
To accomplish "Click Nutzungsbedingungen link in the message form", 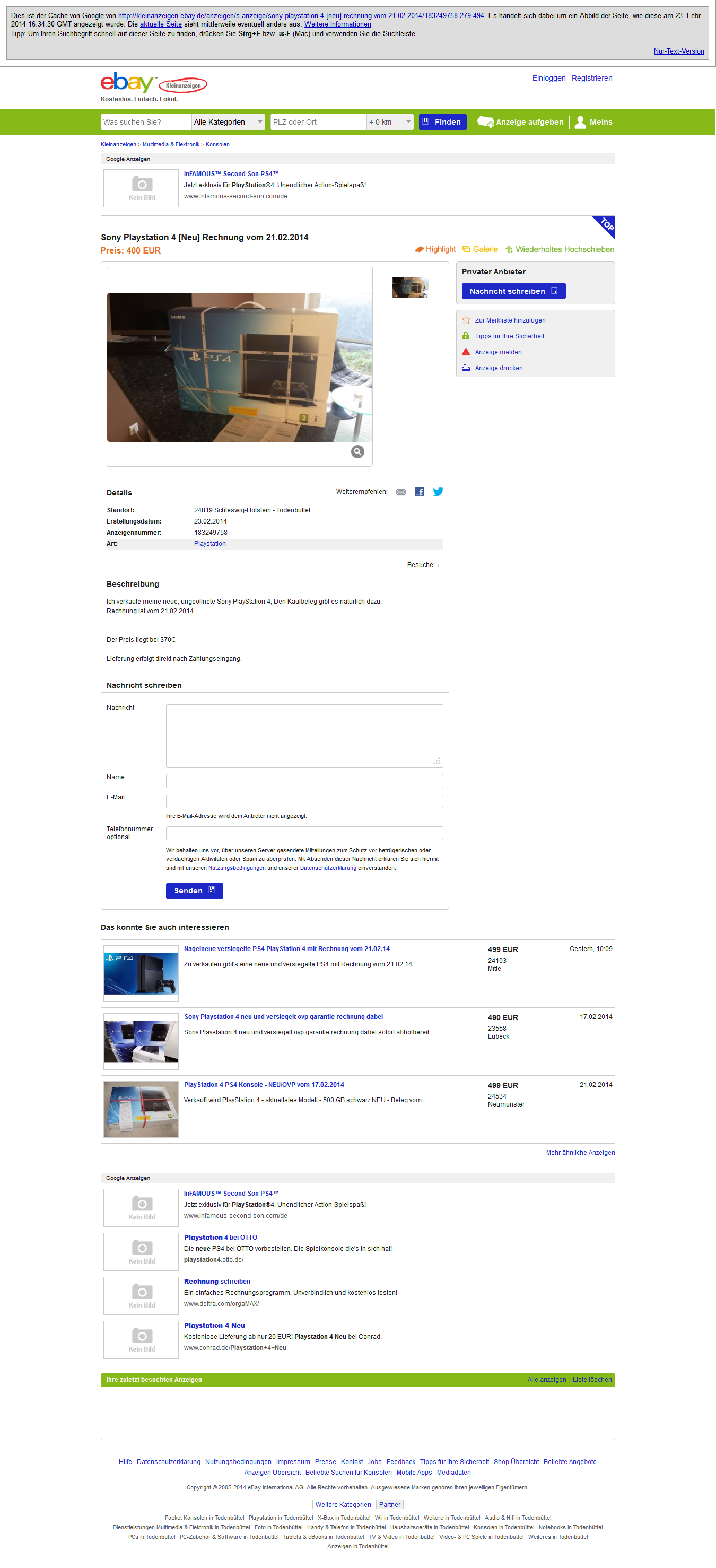I will (x=237, y=868).
